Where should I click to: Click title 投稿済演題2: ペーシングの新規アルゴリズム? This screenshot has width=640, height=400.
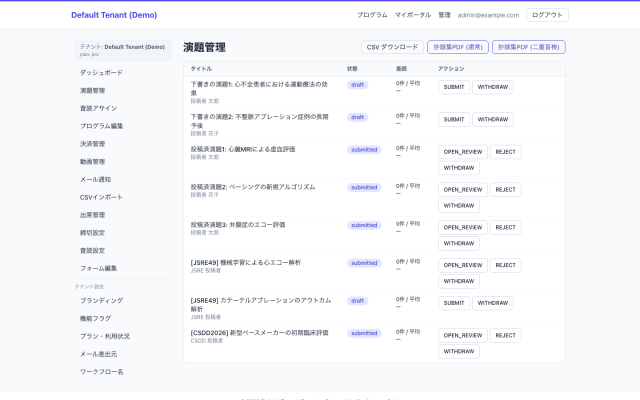253,187
